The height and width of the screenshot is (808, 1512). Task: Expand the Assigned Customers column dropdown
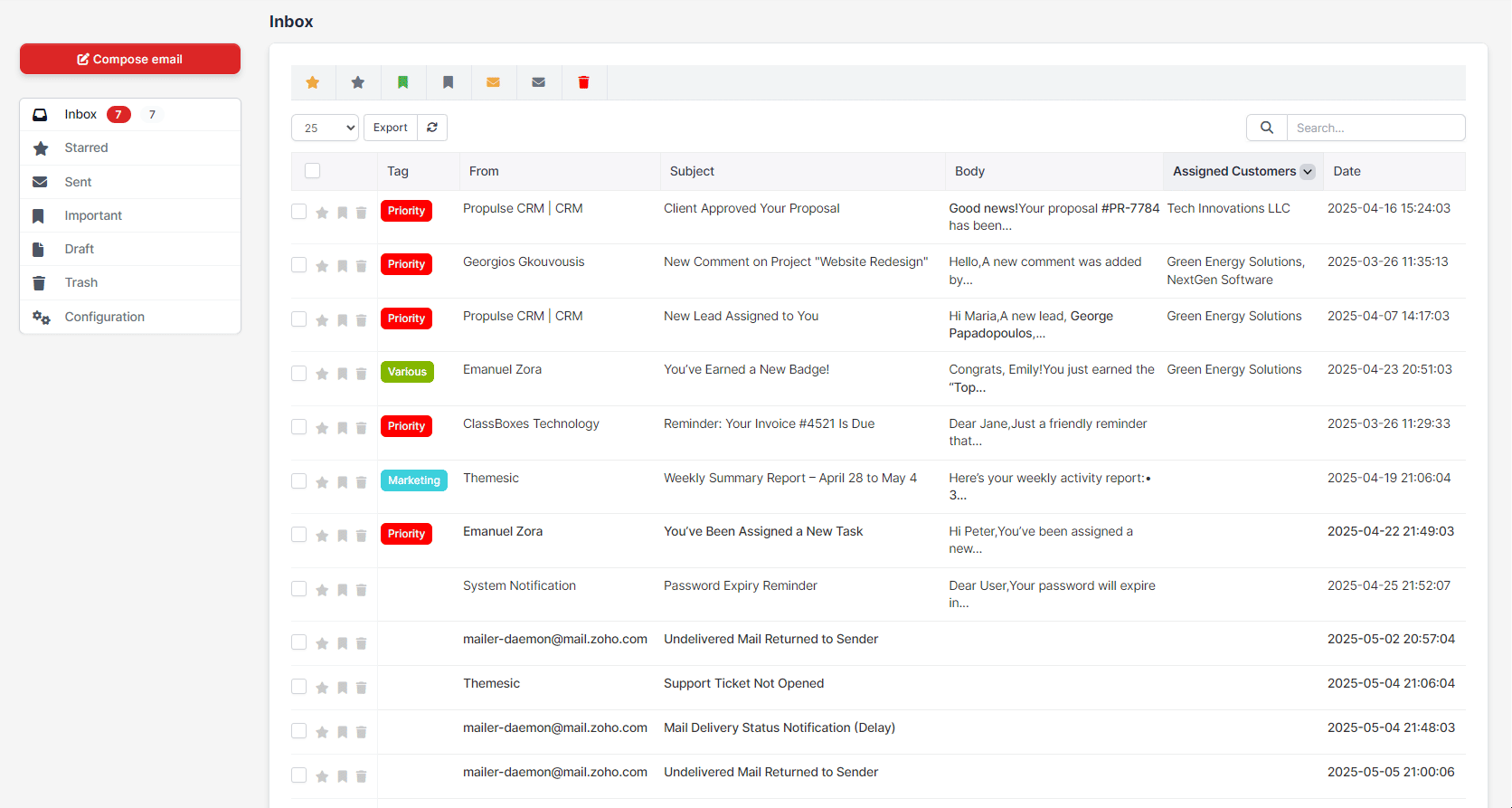[x=1308, y=172]
